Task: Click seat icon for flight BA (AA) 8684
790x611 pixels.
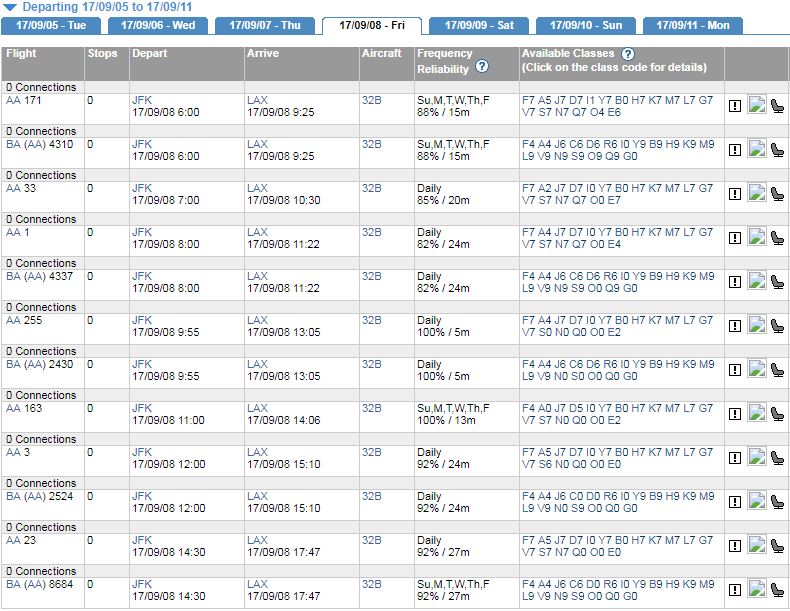Action: tap(777, 590)
